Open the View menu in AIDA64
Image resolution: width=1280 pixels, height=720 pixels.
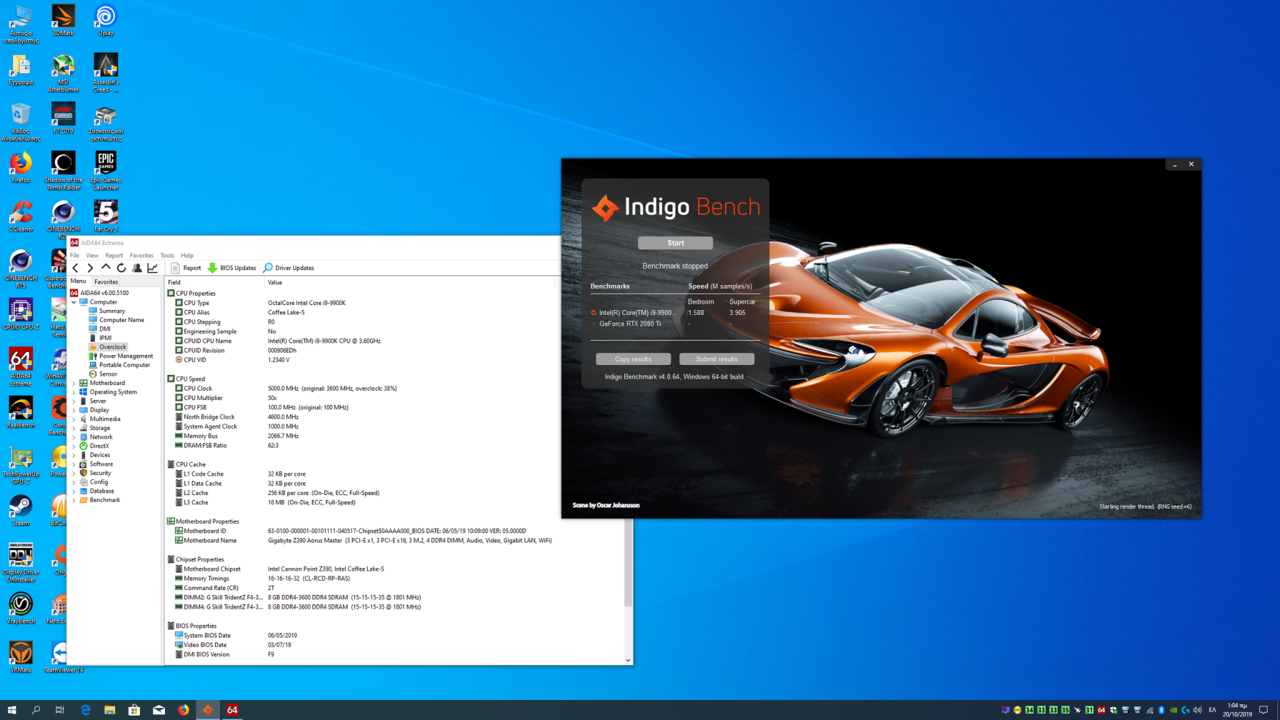tap(92, 255)
